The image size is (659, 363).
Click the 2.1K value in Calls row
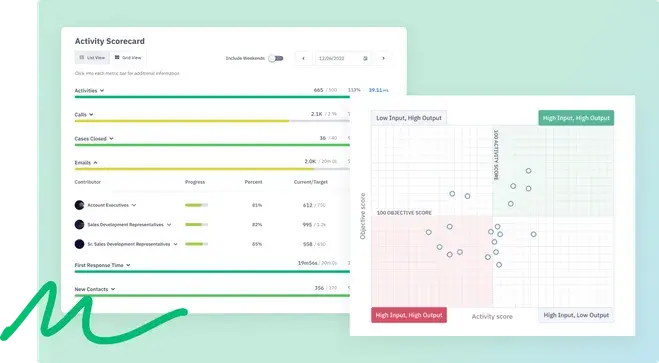pos(317,114)
